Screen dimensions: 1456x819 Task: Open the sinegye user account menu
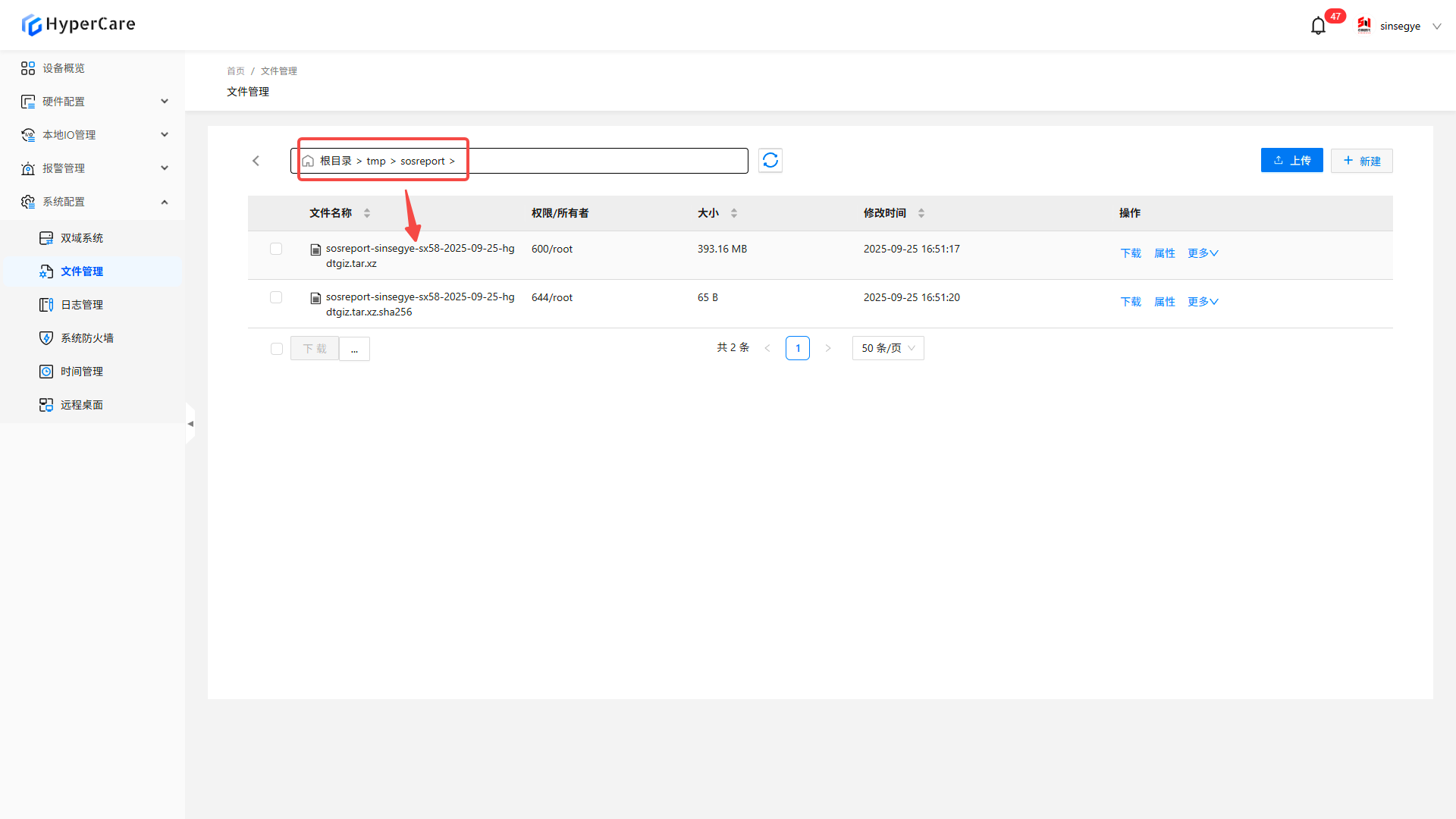1400,26
